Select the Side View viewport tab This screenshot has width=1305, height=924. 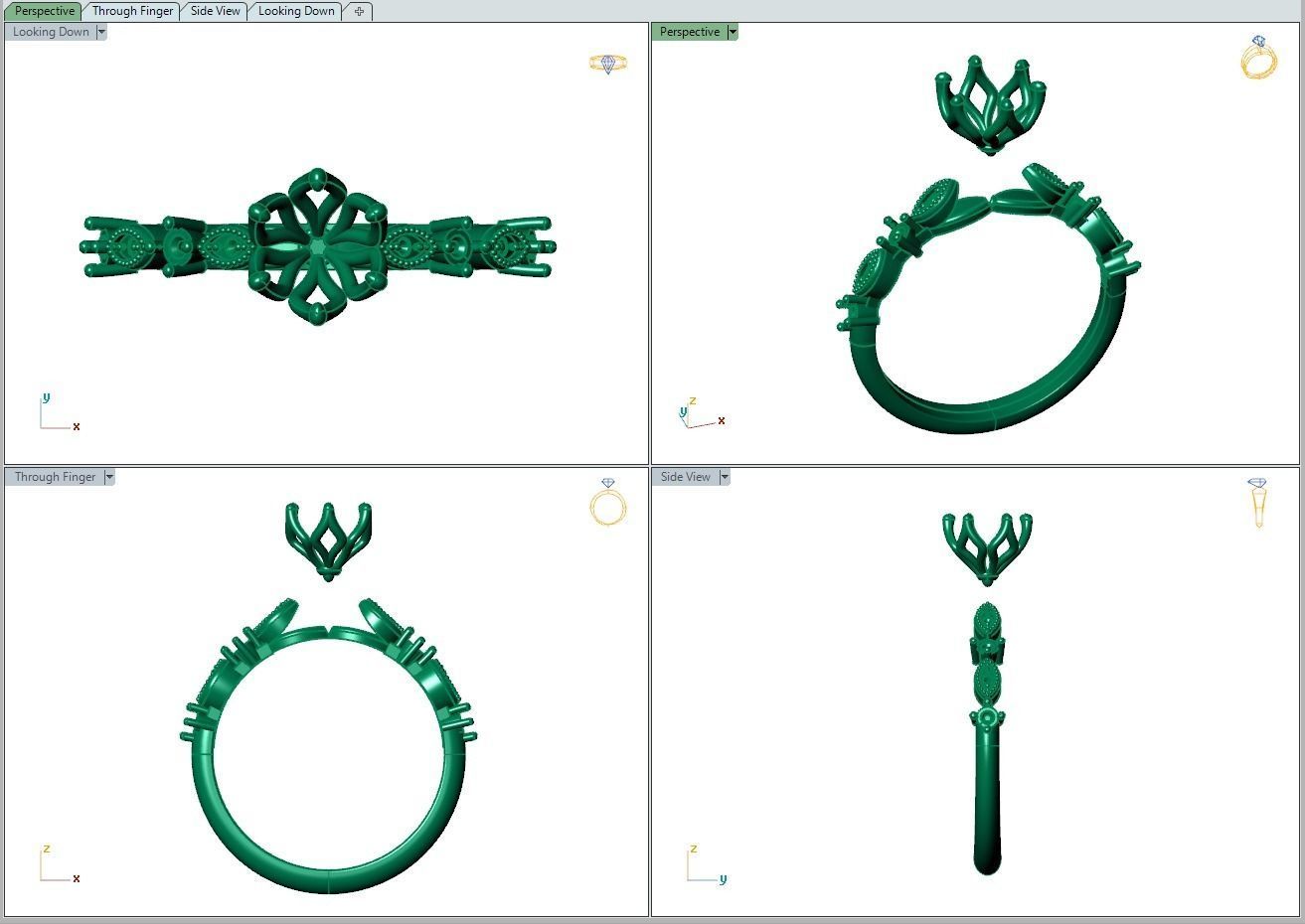(x=215, y=11)
